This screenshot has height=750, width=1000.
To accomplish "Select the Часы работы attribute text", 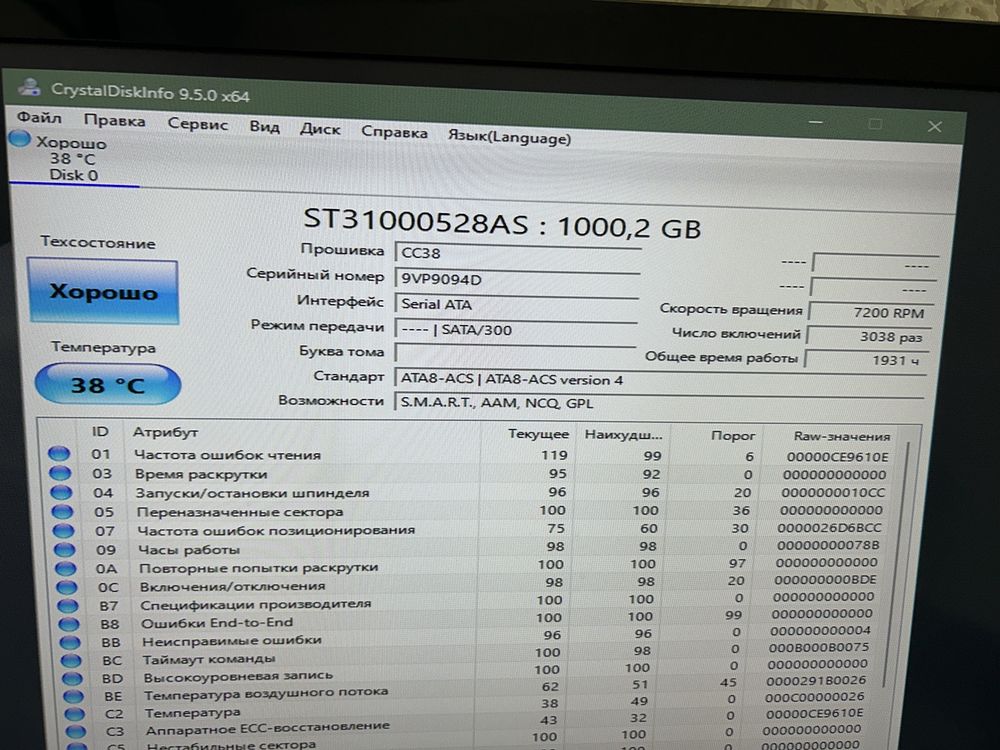I will (189, 550).
